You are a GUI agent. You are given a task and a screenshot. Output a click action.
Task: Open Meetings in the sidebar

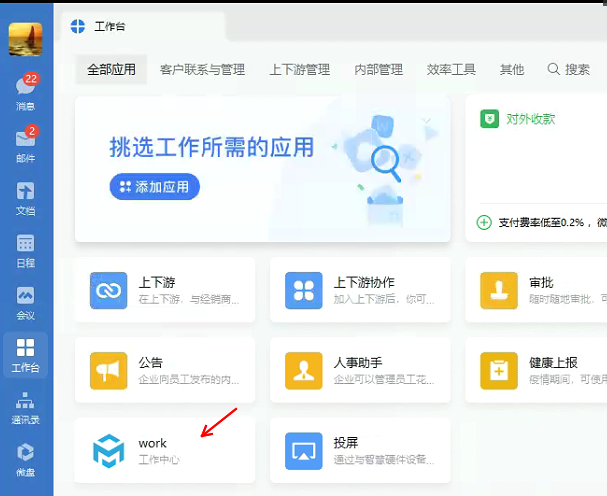(x=25, y=301)
